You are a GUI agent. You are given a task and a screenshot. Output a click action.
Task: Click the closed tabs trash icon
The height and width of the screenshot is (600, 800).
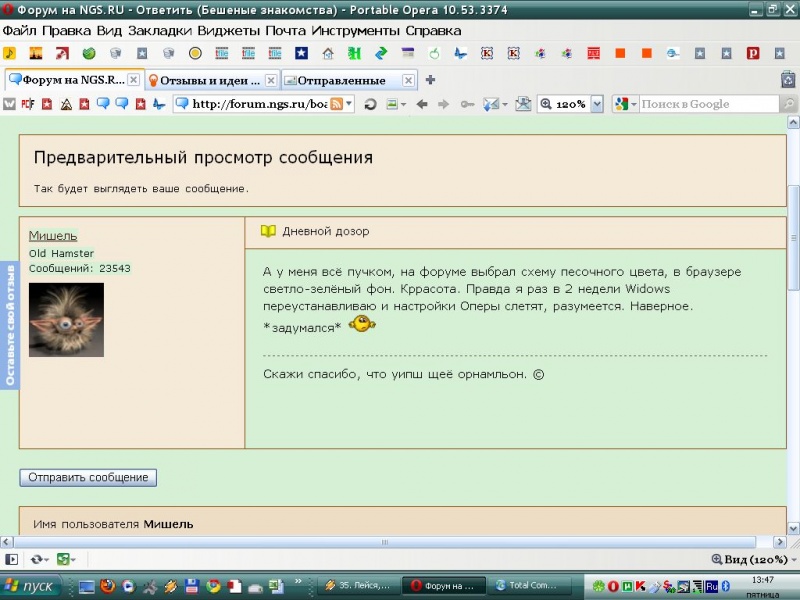[x=788, y=80]
